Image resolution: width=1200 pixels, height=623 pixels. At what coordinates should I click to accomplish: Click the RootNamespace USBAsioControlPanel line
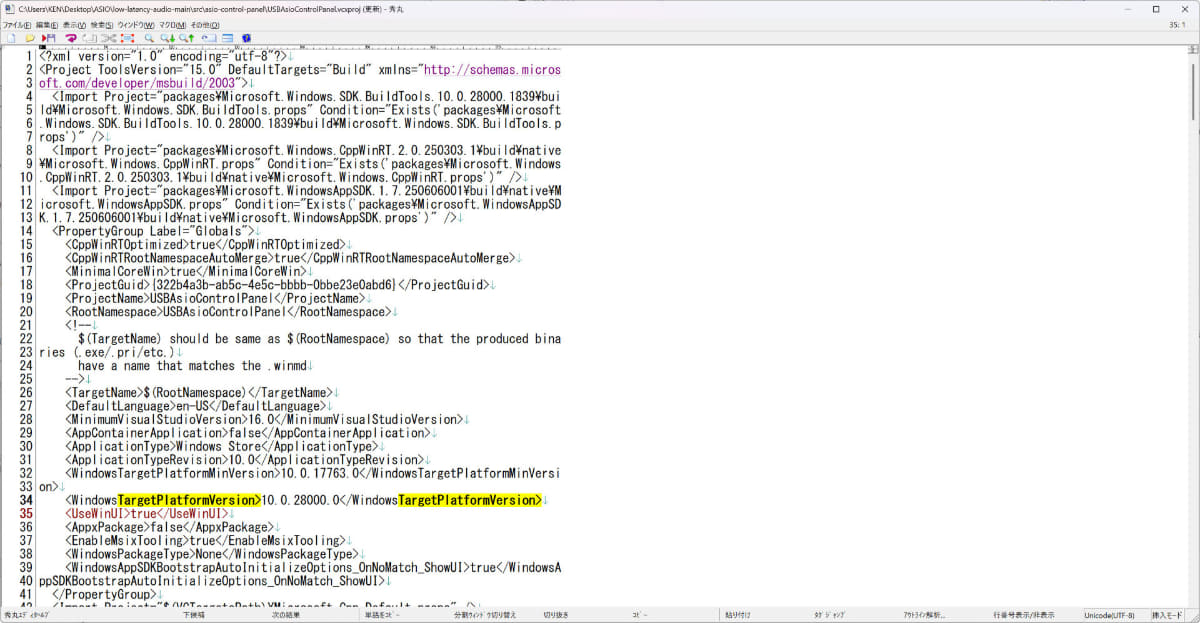(x=228, y=312)
